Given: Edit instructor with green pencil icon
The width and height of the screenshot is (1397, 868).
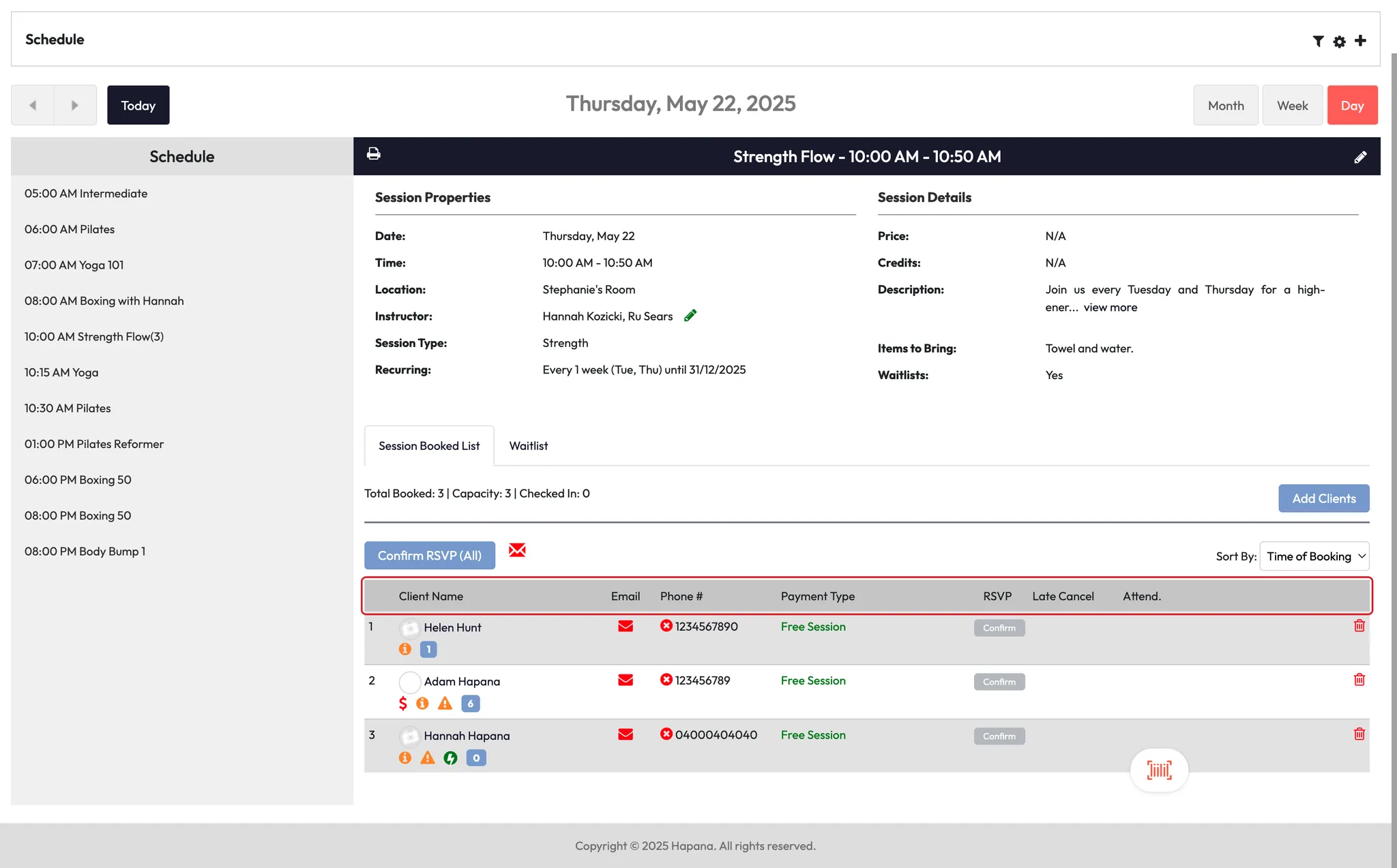Looking at the screenshot, I should (x=690, y=316).
